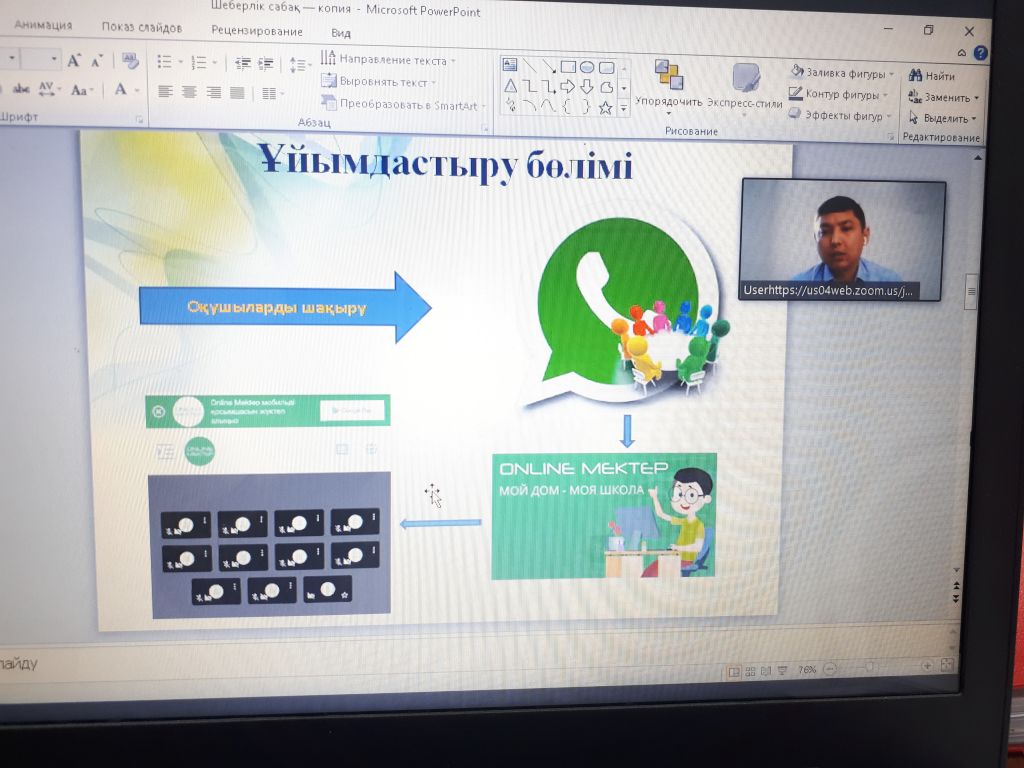Select the rounded rectangle shape

coord(606,68)
